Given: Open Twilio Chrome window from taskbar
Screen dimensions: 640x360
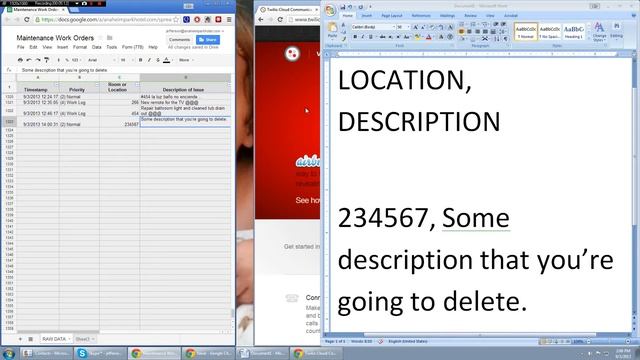Looking at the screenshot, I should (316, 353).
